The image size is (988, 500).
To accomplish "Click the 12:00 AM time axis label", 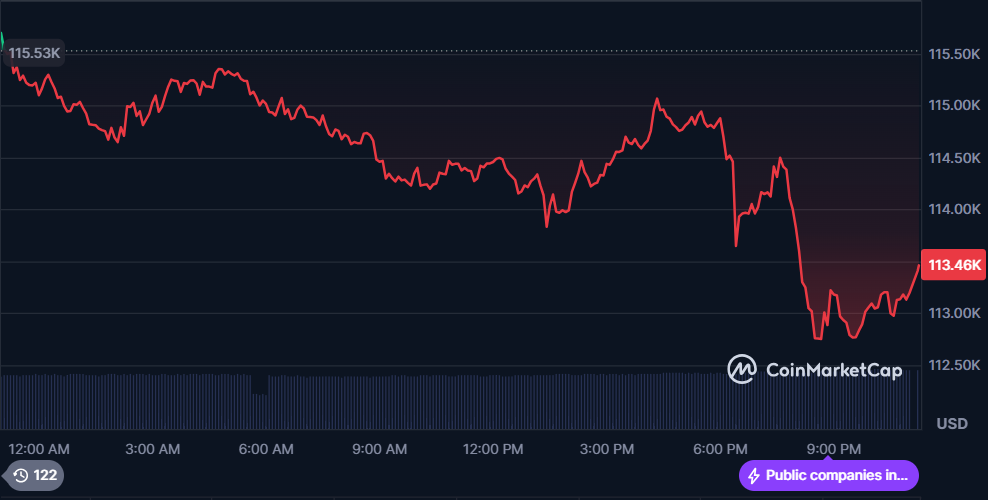I will pos(39,449).
